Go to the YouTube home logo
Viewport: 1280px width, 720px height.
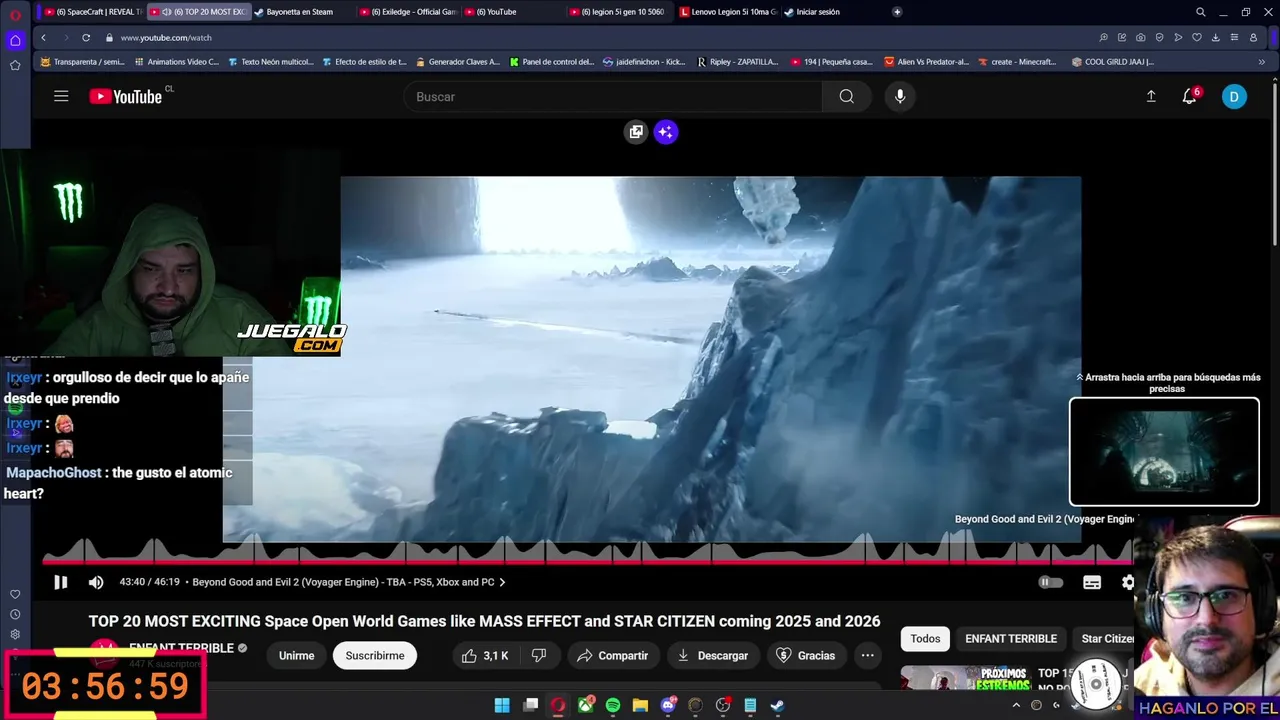pyautogui.click(x=126, y=96)
